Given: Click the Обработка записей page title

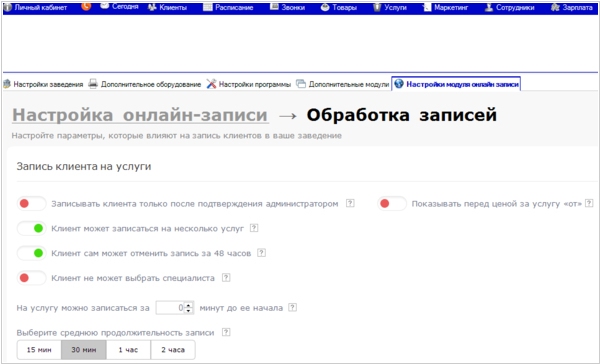Looking at the screenshot, I should click(401, 115).
